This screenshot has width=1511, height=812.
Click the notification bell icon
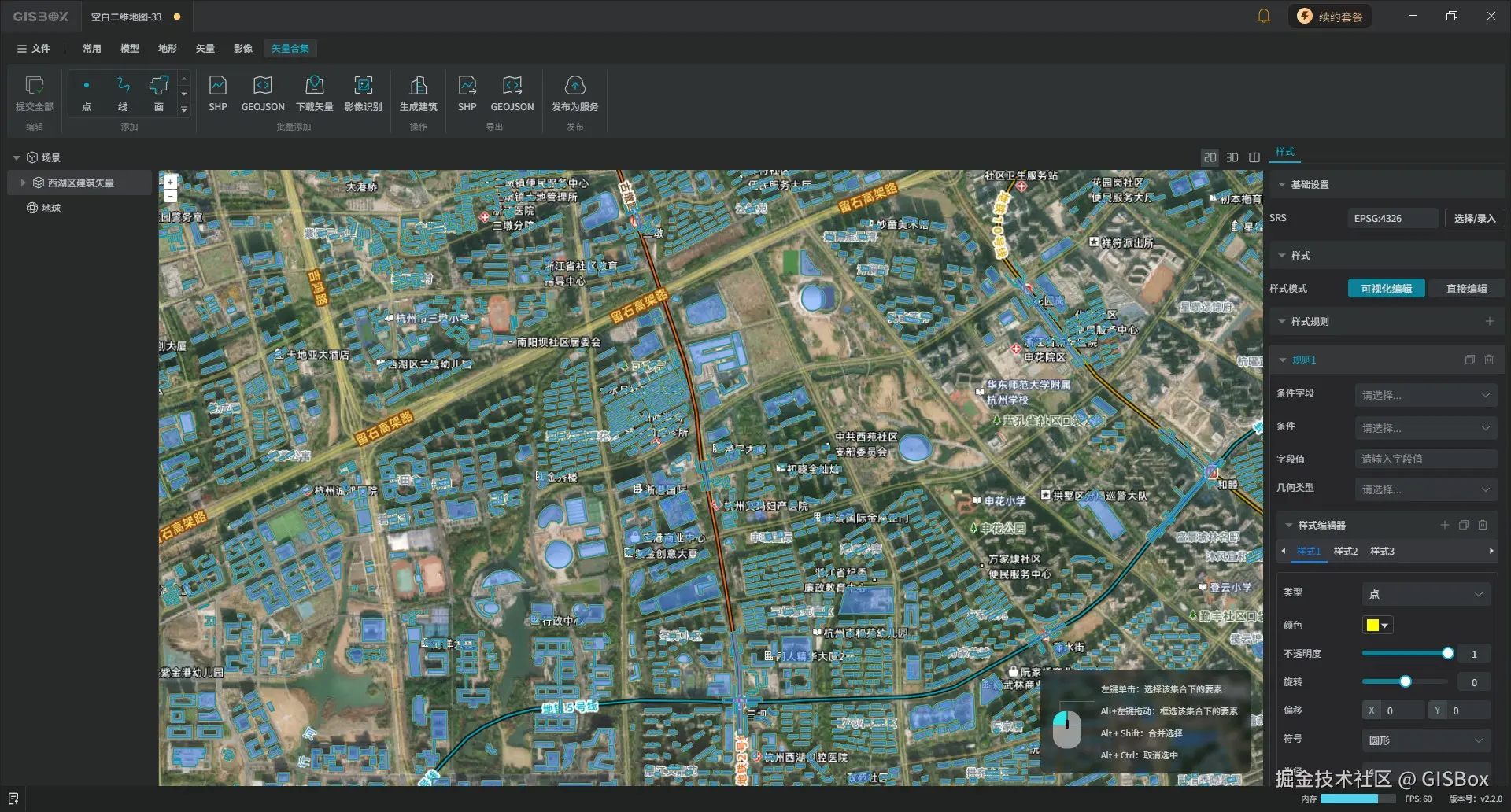pos(1264,17)
